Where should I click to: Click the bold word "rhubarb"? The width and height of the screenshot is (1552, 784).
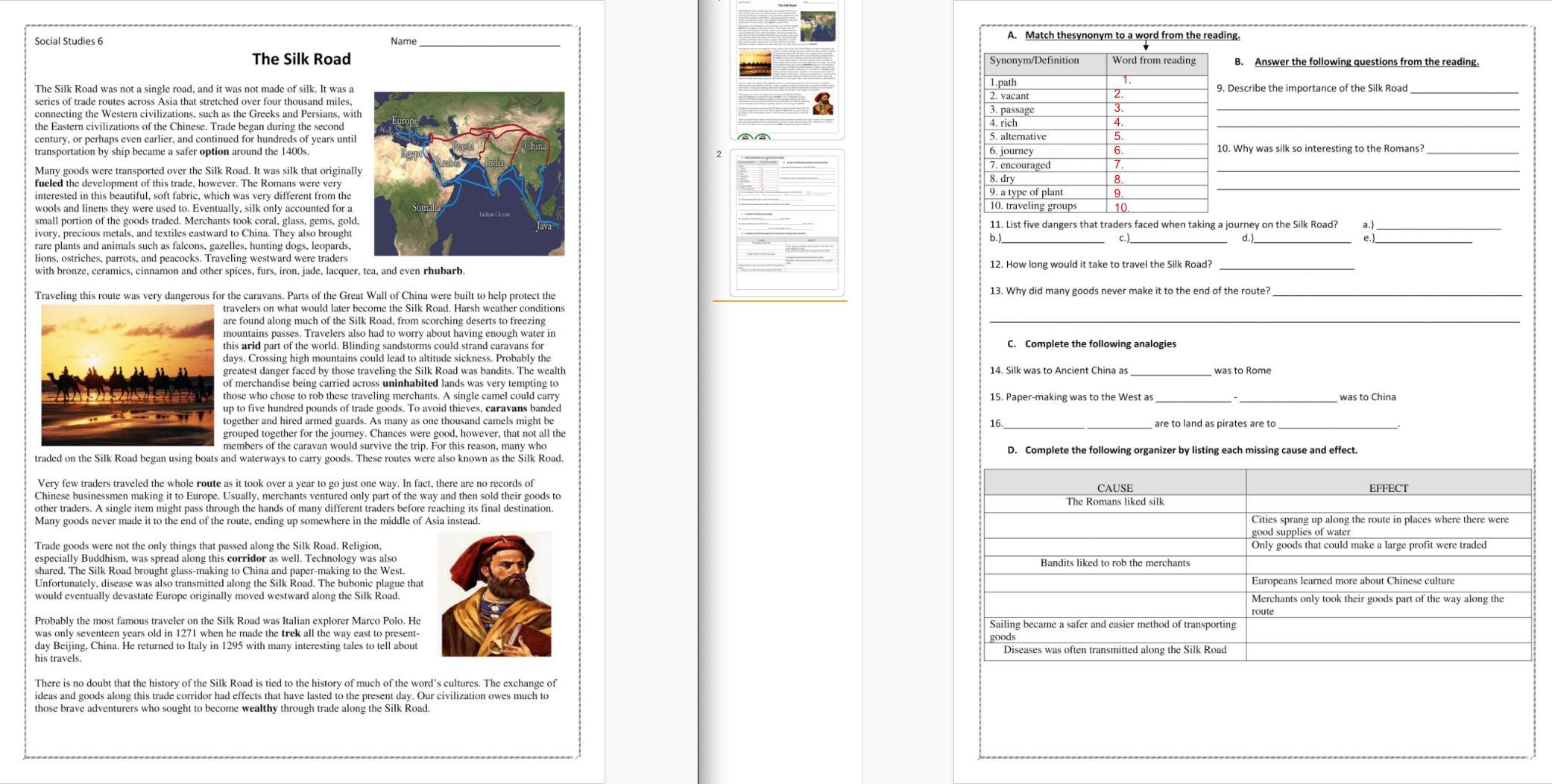(x=444, y=271)
